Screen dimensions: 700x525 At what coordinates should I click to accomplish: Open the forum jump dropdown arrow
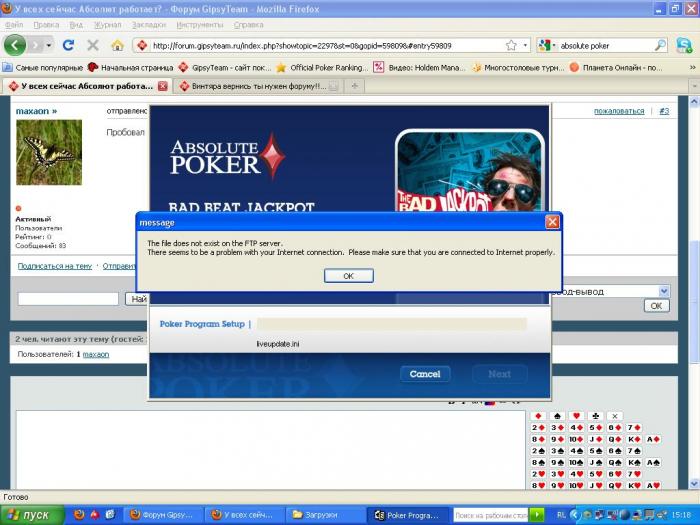[664, 292]
